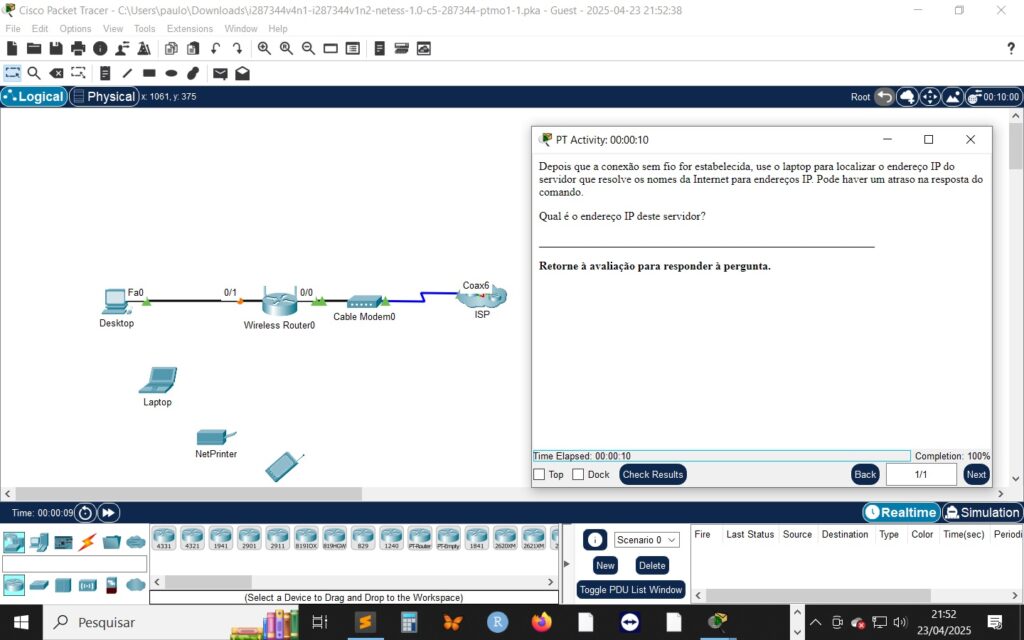1024x640 pixels.
Task: Click the page number field 1/1
Action: coord(921,475)
